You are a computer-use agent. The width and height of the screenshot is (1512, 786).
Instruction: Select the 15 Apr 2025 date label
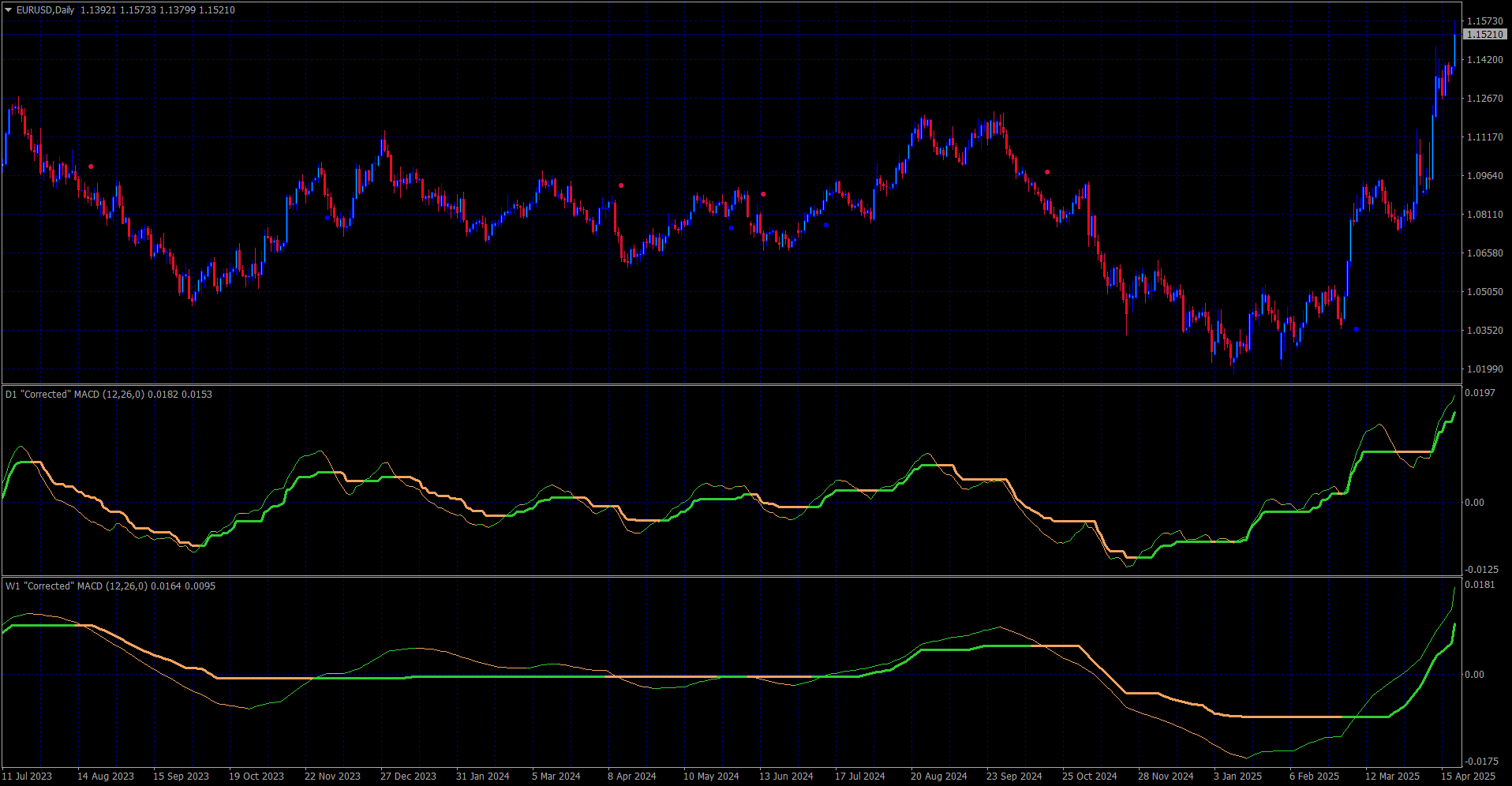[x=1469, y=777]
